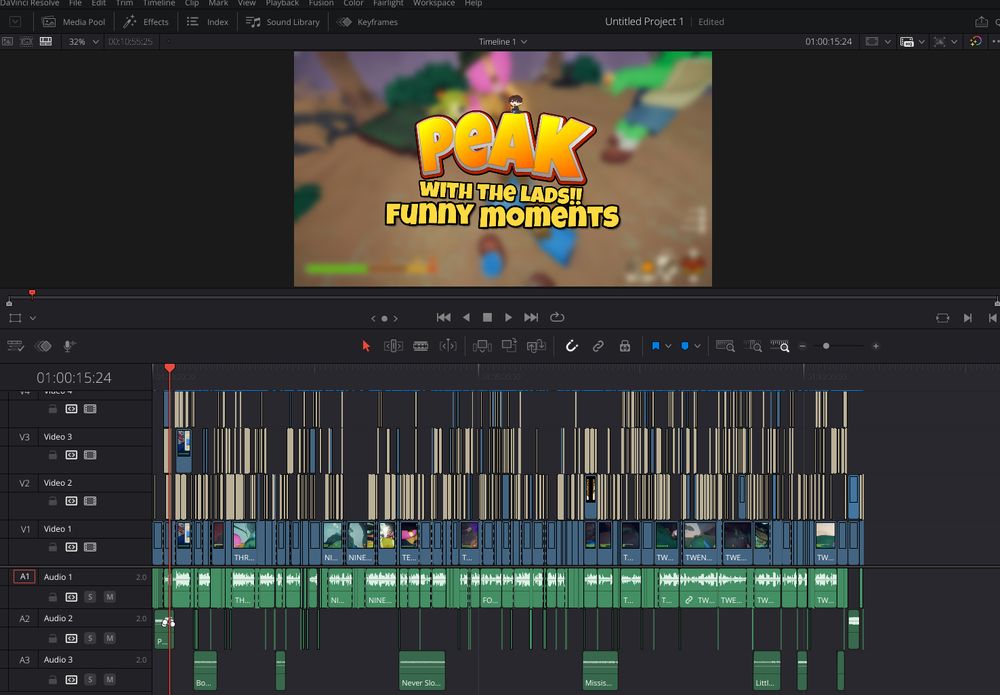Mute the Audio 2 track

[x=110, y=638]
